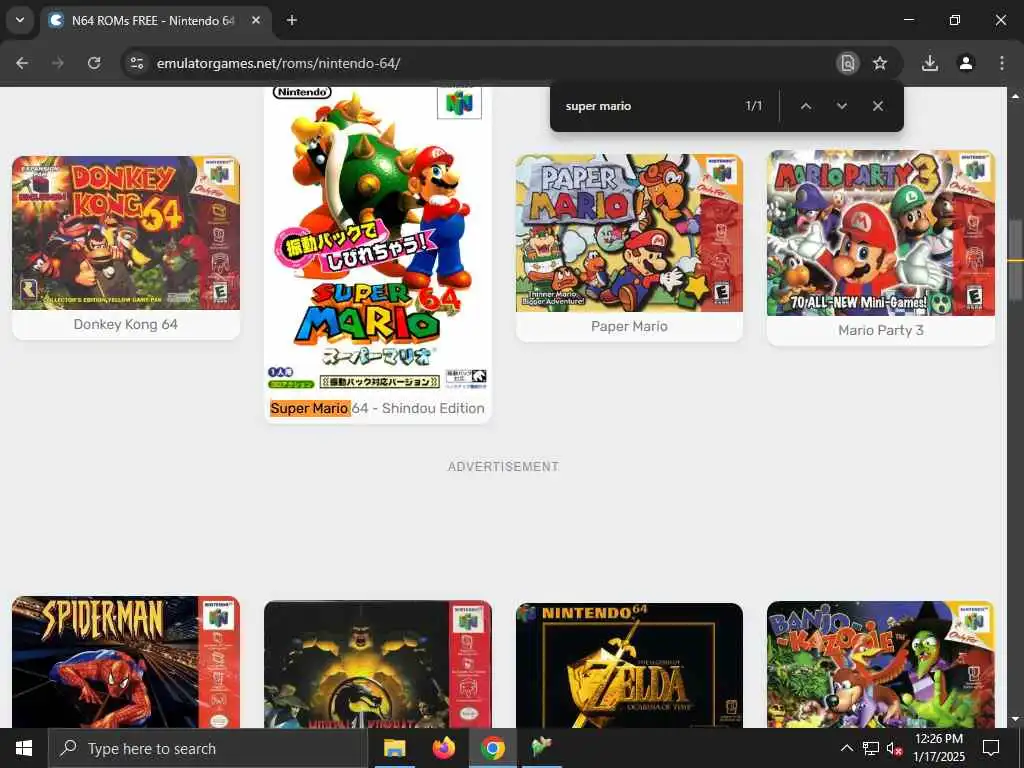
Task: Open the Windows notification center
Action: coord(991,748)
